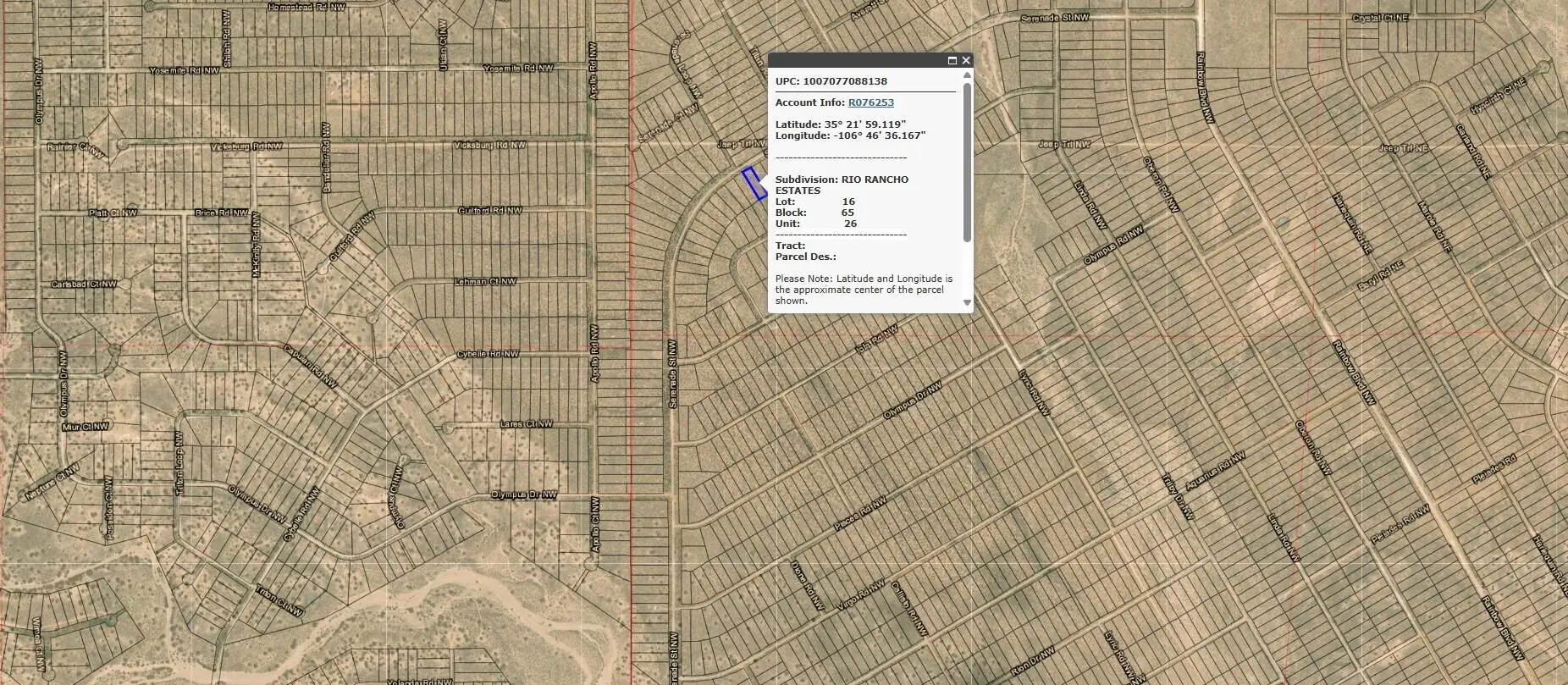The height and width of the screenshot is (685, 1568).
Task: Click the Beryl Rd NE map label
Action: [x=1381, y=275]
